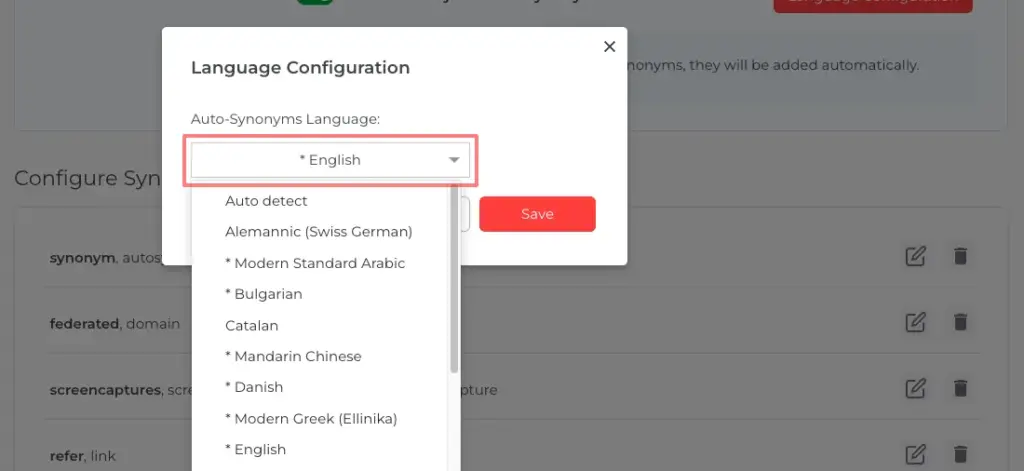1024x471 pixels.
Task: Delete the synonym row entry
Action: [x=960, y=257]
